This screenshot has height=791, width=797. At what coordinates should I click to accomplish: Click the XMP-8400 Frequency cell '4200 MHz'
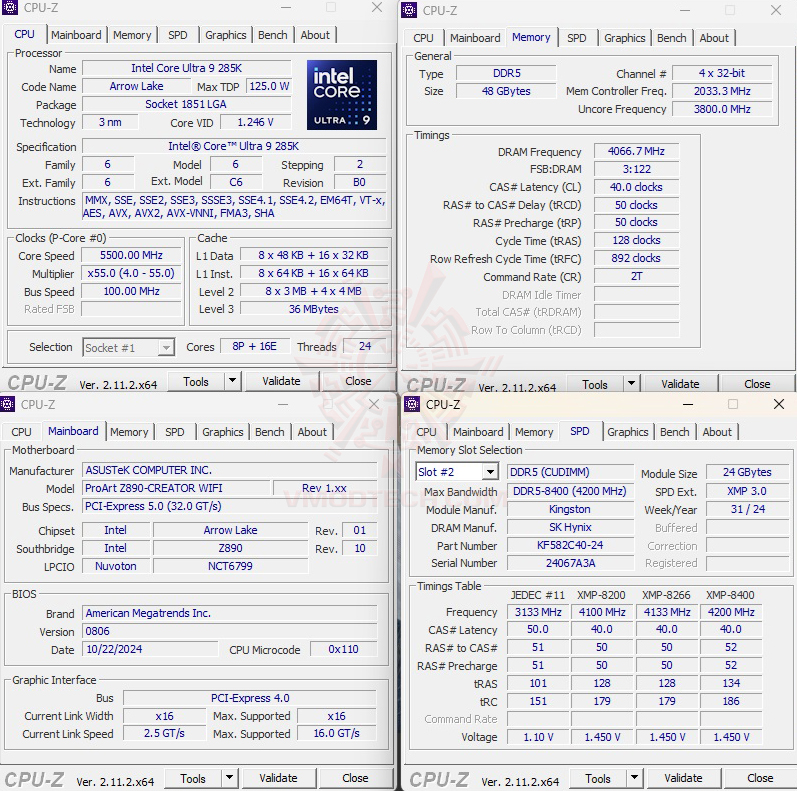731,612
